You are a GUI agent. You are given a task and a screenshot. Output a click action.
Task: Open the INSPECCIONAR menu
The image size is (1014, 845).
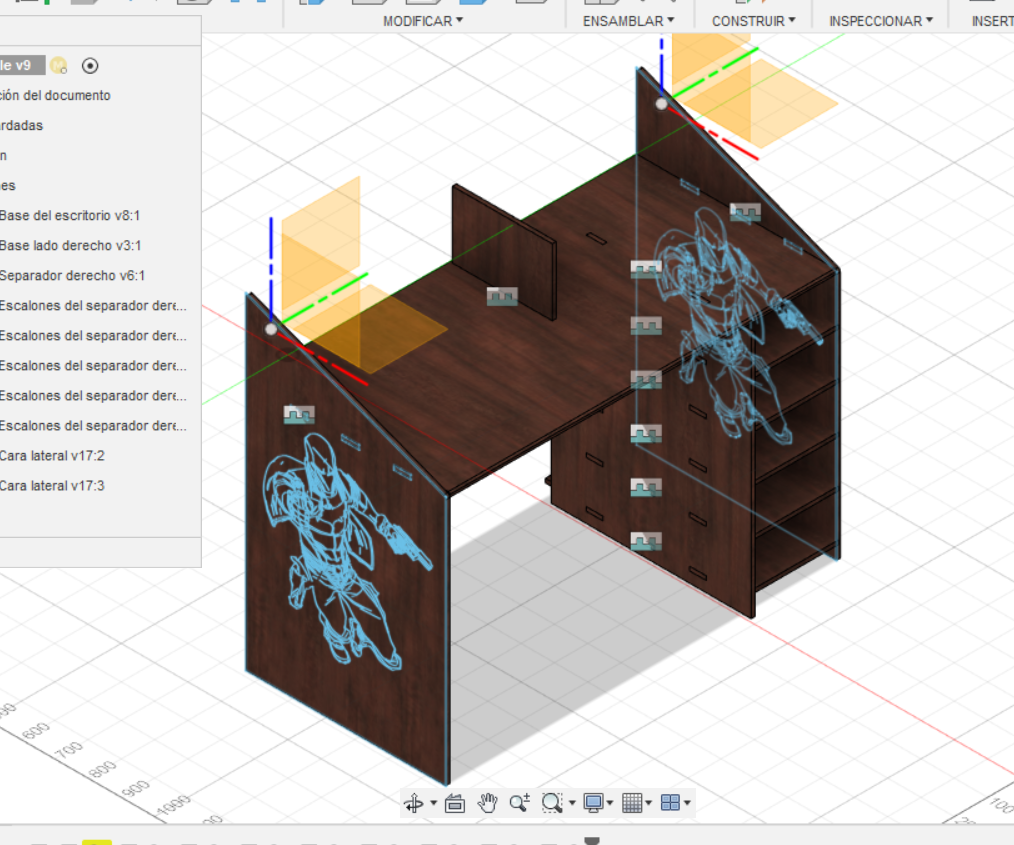pyautogui.click(x=880, y=21)
